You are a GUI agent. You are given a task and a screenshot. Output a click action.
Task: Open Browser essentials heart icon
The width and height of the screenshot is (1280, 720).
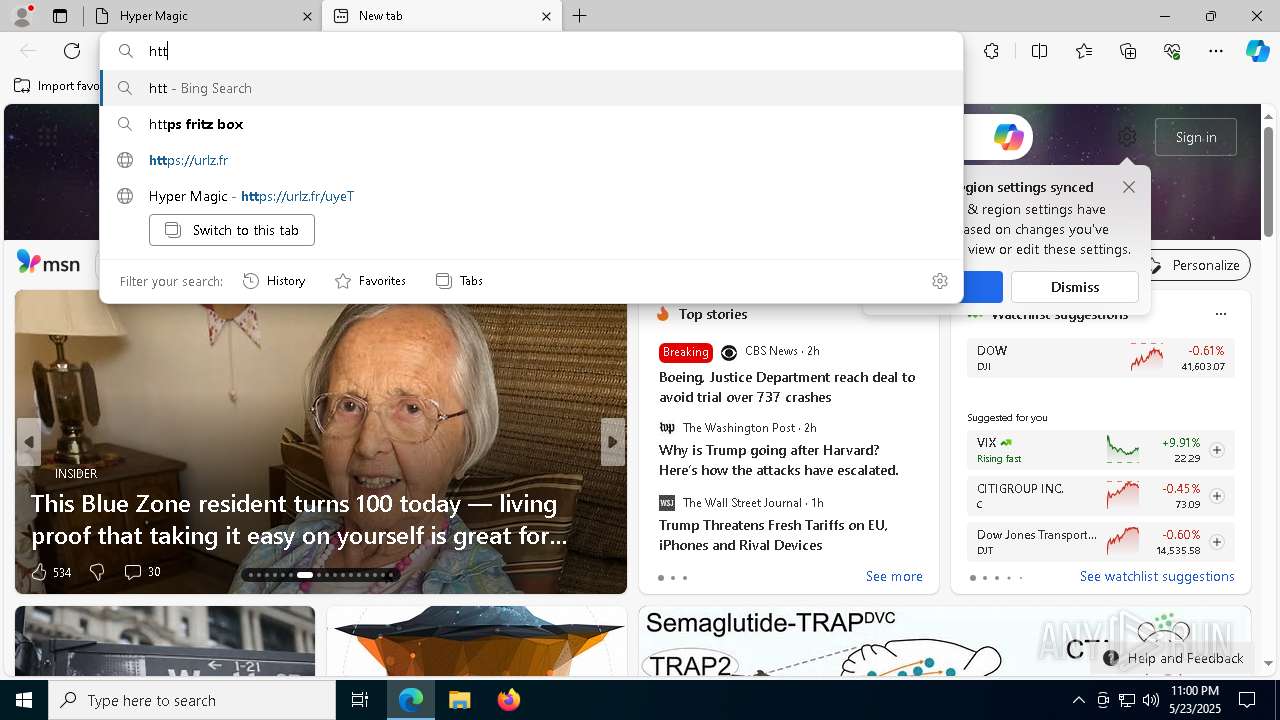(1172, 51)
